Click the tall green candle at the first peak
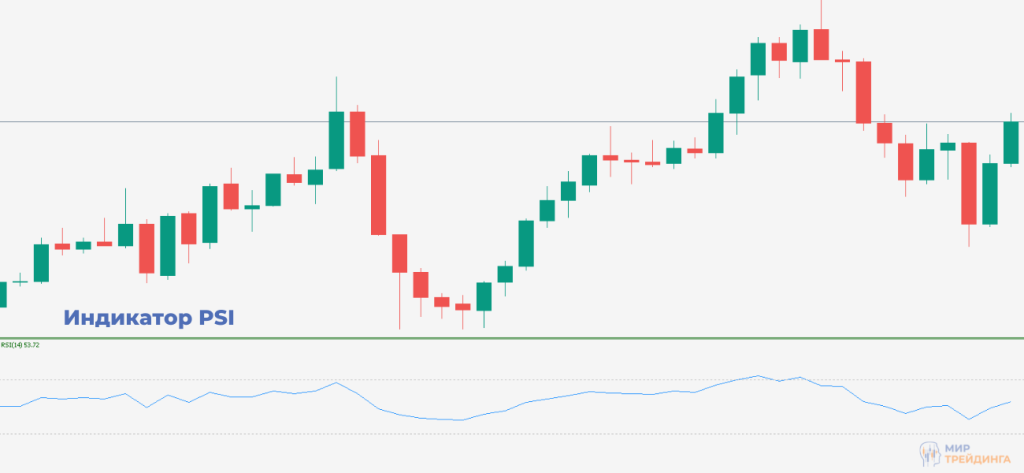1024x473 pixels. coord(336,140)
